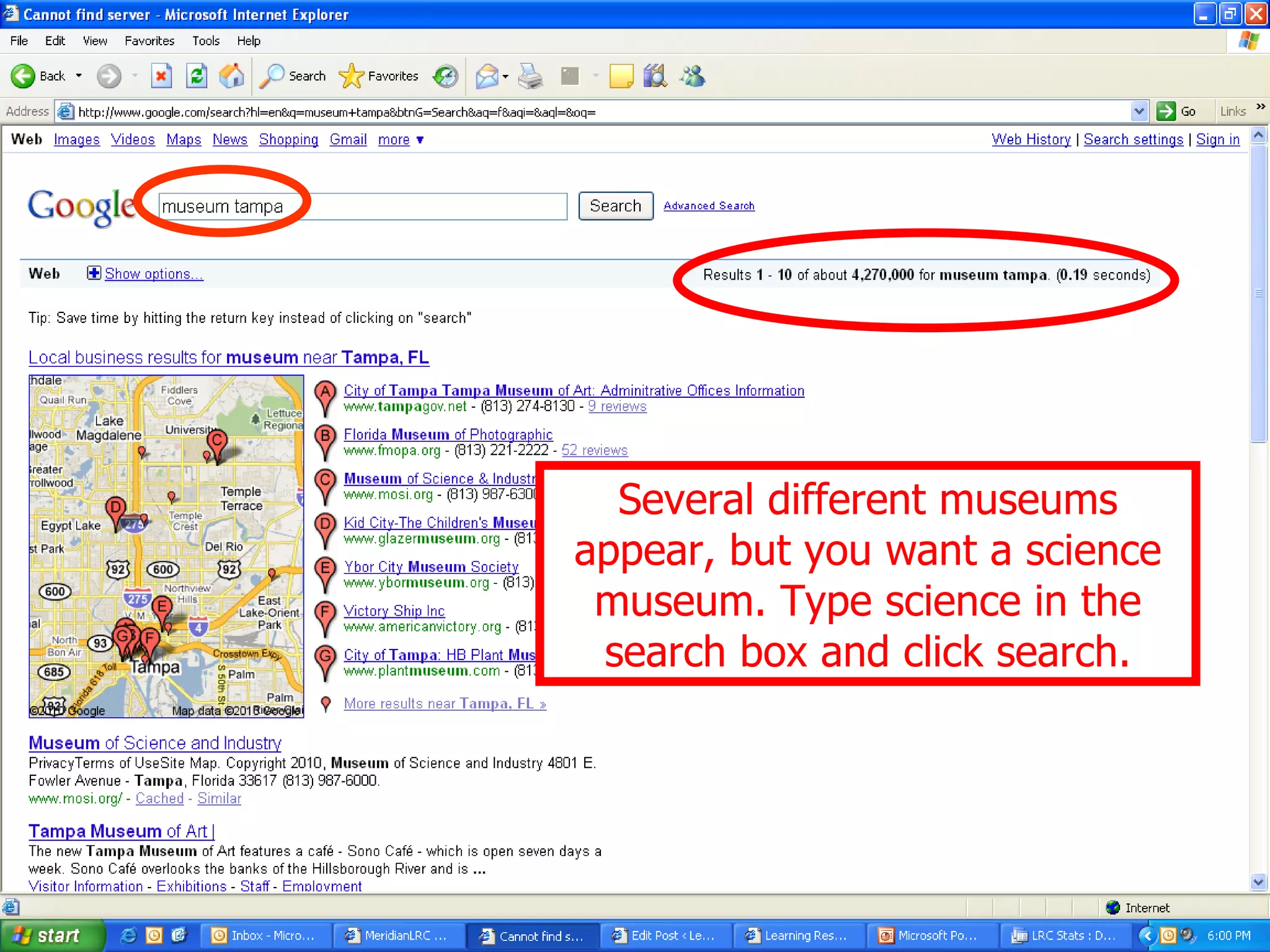The height and width of the screenshot is (952, 1270).
Task: Click in the Google search text box
Action: click(x=362, y=206)
